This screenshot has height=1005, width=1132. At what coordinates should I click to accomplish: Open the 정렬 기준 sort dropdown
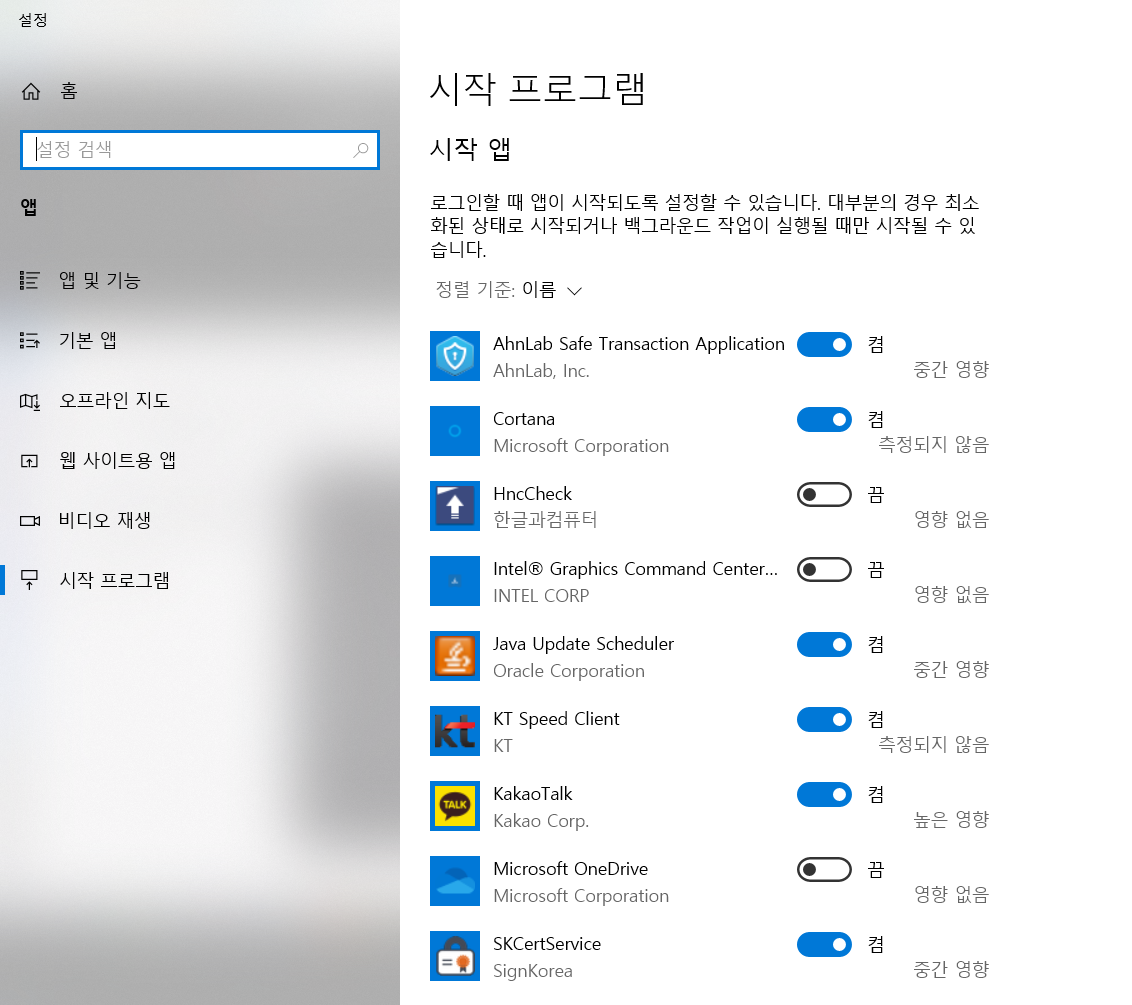click(509, 290)
